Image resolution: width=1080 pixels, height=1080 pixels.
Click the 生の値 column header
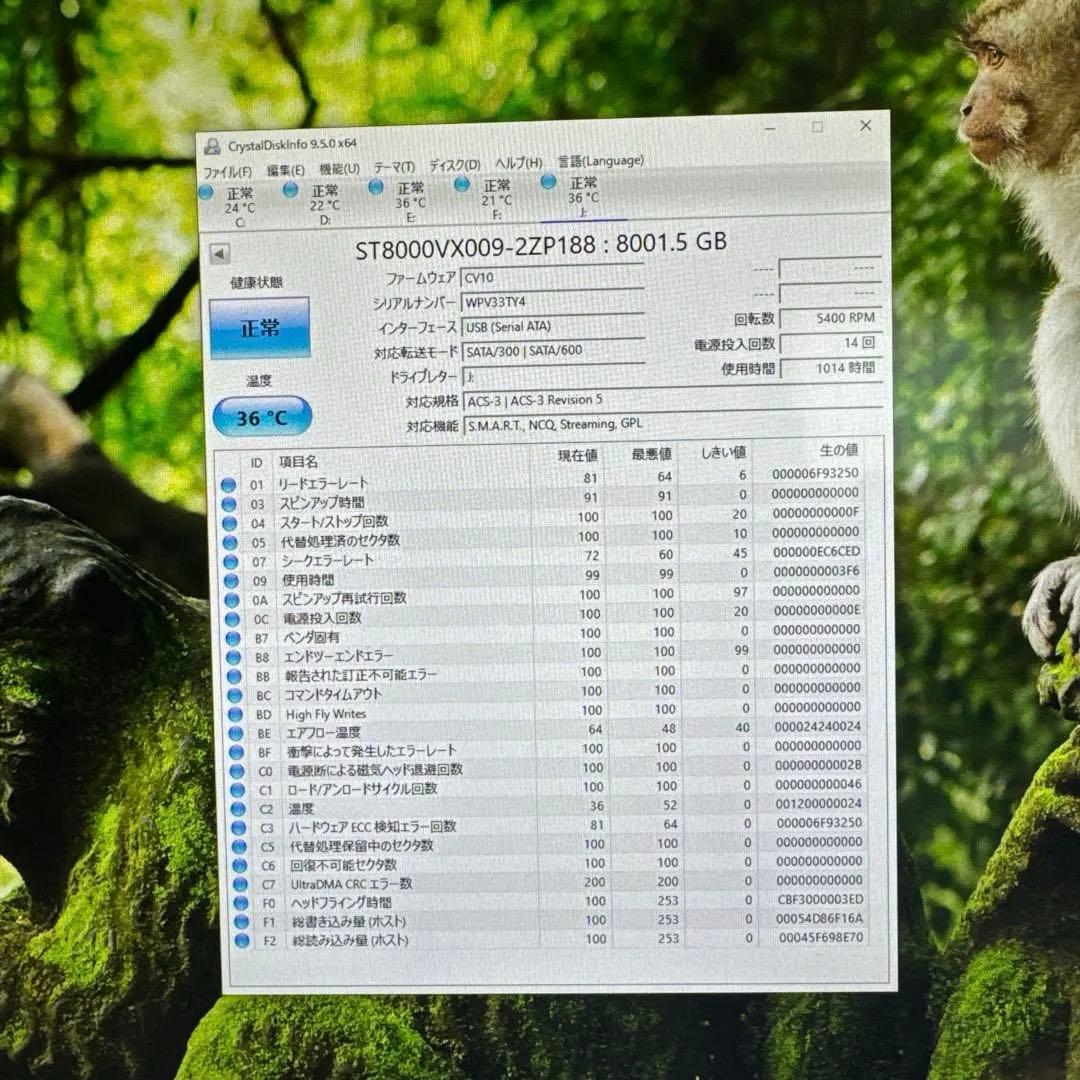pos(839,450)
